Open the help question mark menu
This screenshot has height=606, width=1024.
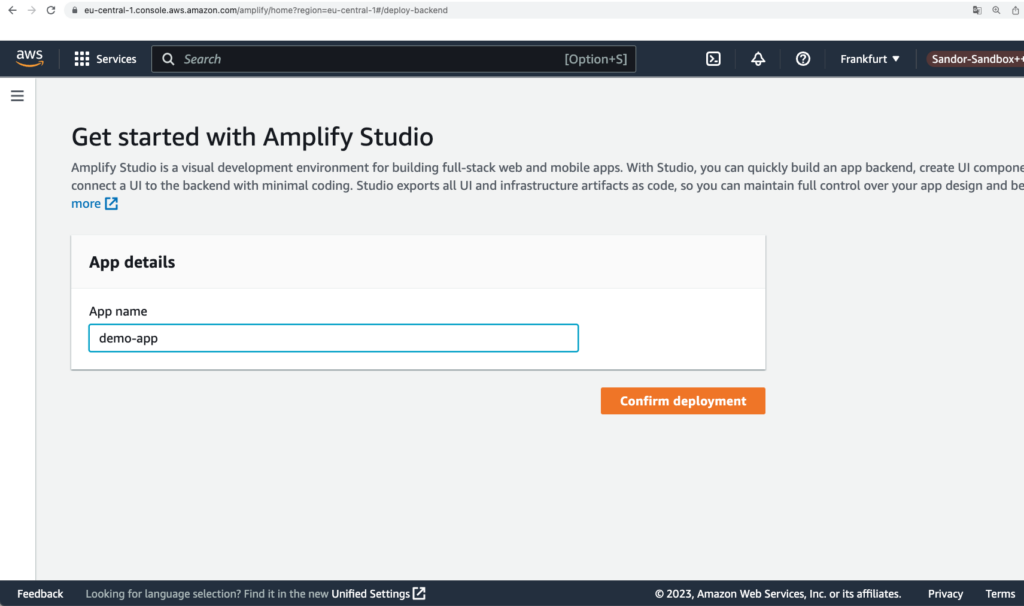[x=803, y=59]
